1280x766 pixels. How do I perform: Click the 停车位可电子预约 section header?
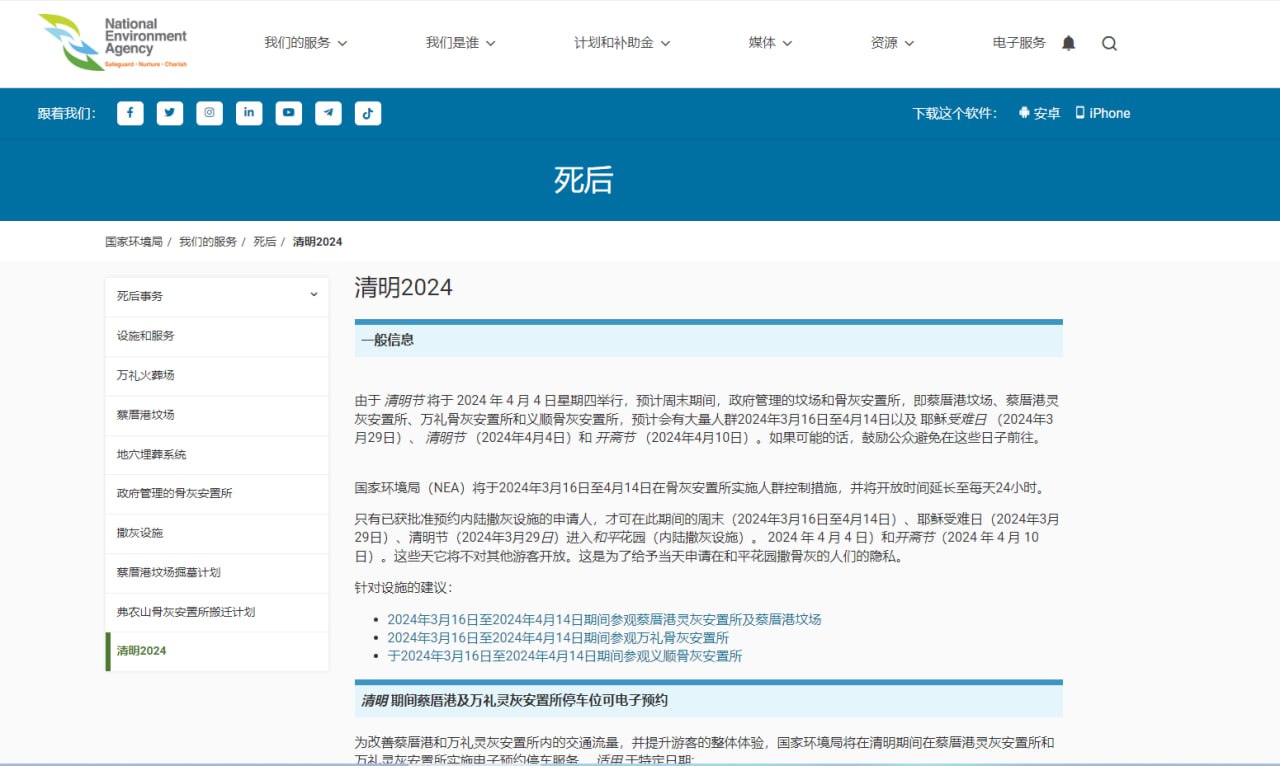point(708,700)
